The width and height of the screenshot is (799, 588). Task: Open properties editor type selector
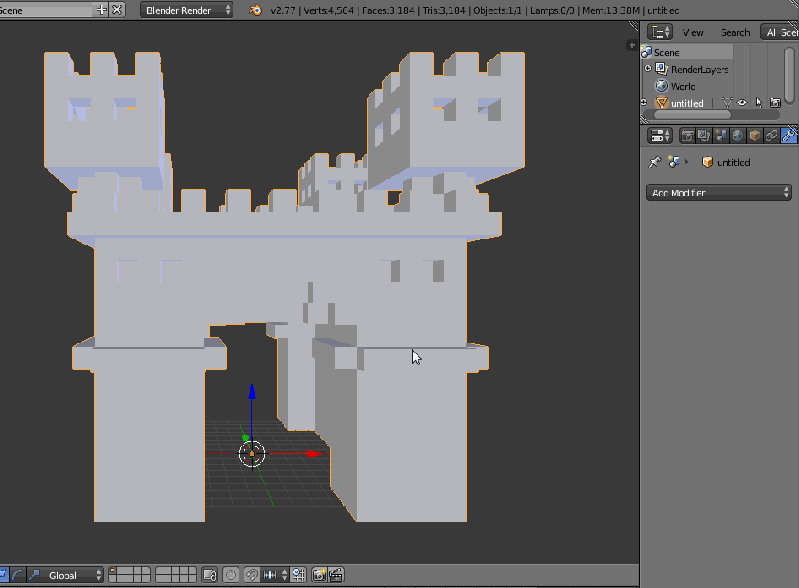pyautogui.click(x=660, y=136)
